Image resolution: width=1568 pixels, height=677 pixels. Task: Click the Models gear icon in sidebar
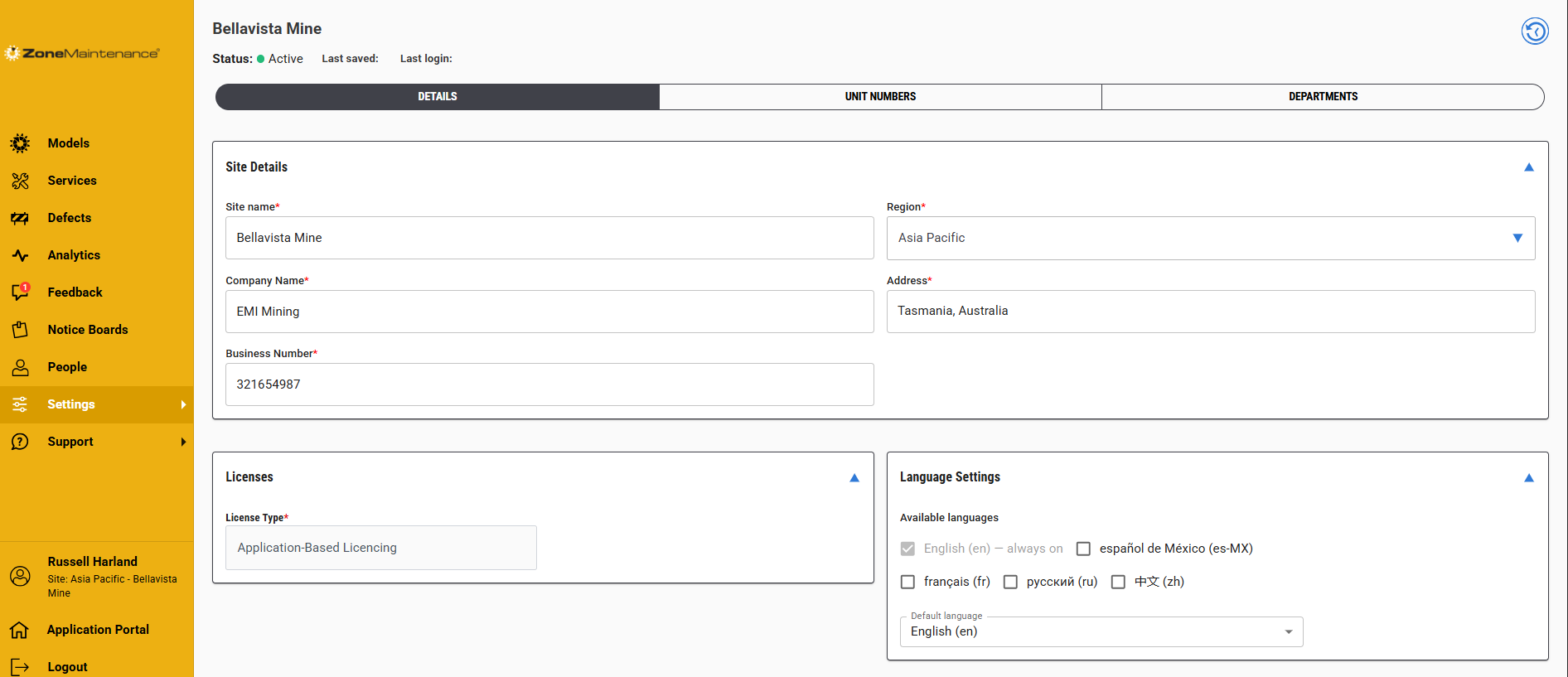(20, 143)
